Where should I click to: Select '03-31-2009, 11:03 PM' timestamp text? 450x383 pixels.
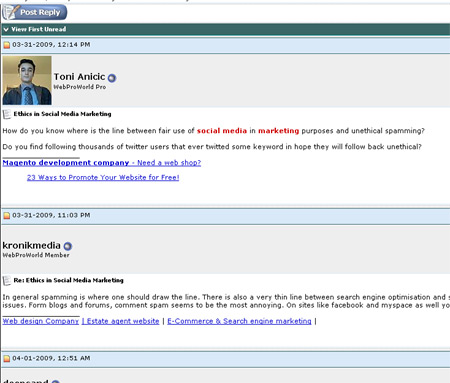click(51, 215)
